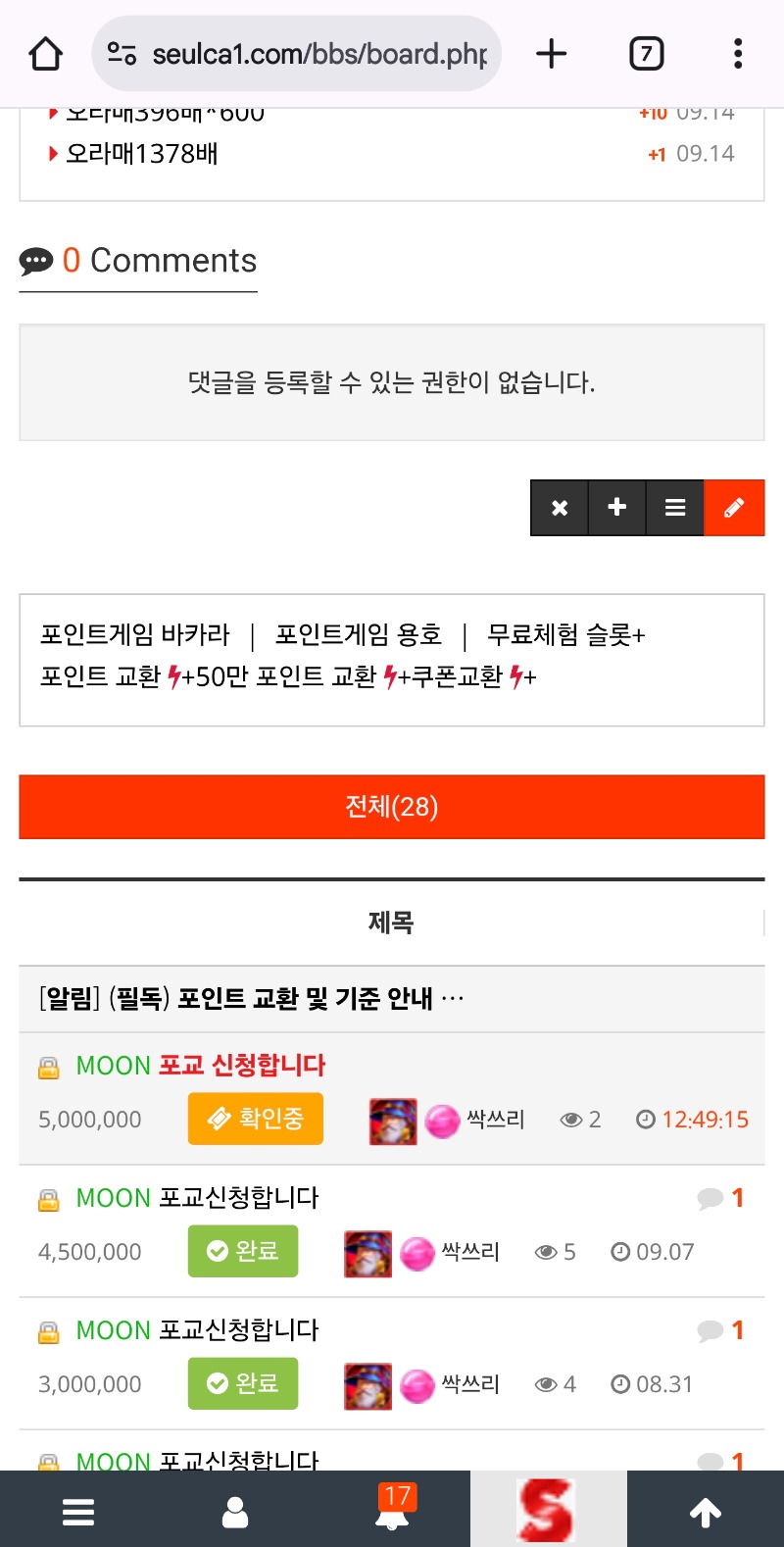Tap the orange 확인중 status button
Viewport: 784px width, 1547px height.
tap(256, 1119)
